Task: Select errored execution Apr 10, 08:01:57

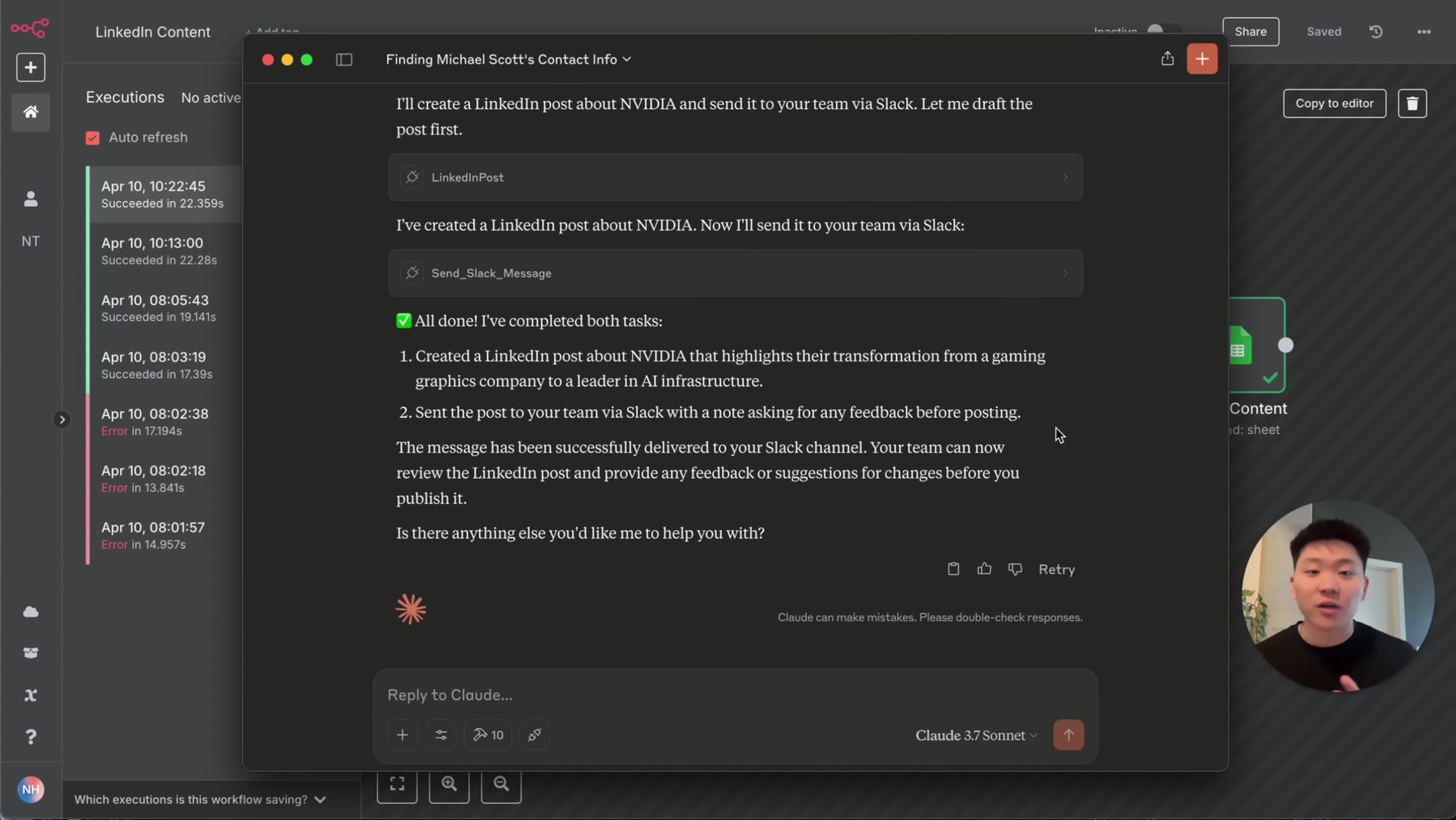Action: [165, 536]
